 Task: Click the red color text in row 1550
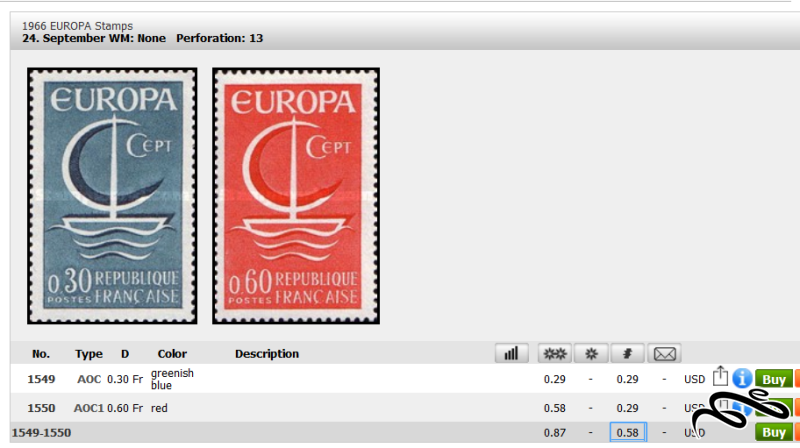click(x=159, y=408)
